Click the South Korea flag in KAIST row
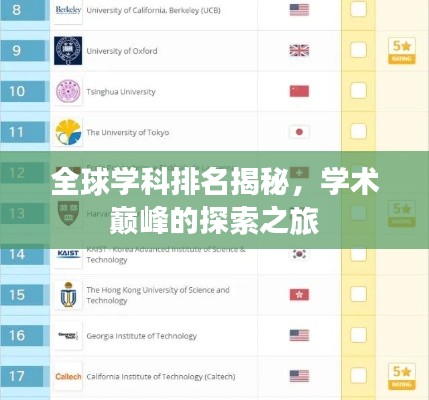429x400 pixels. (299, 254)
